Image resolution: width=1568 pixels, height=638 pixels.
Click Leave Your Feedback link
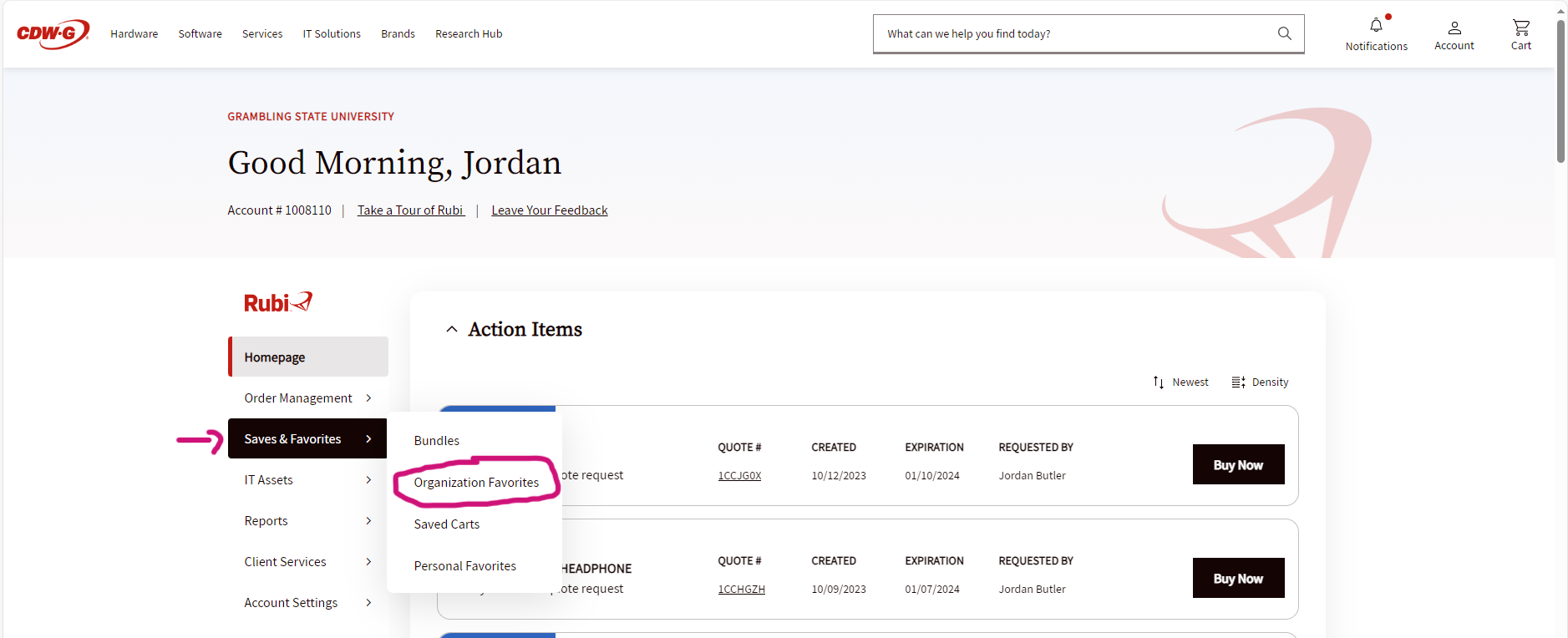(x=550, y=210)
